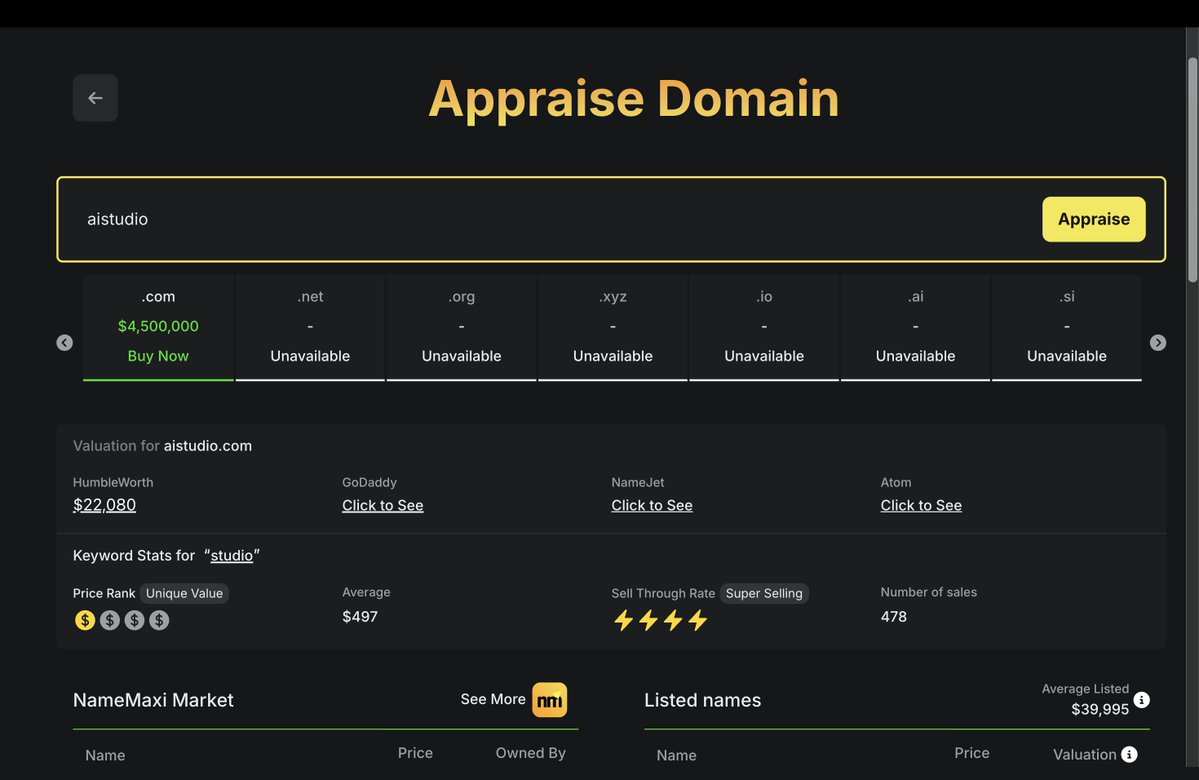
Task: Click Number of sales value 478
Action: pyautogui.click(x=893, y=616)
